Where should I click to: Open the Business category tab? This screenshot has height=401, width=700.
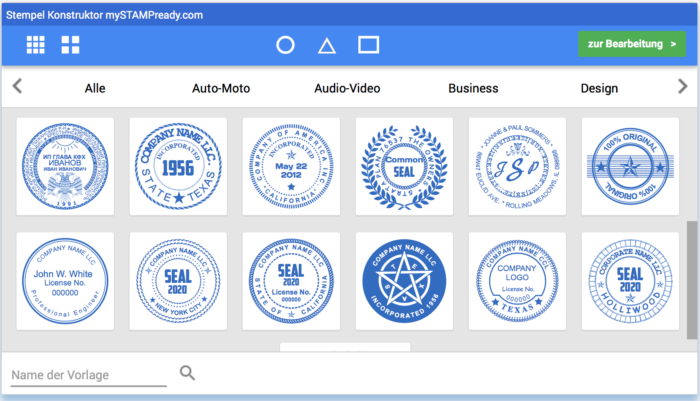pos(473,88)
